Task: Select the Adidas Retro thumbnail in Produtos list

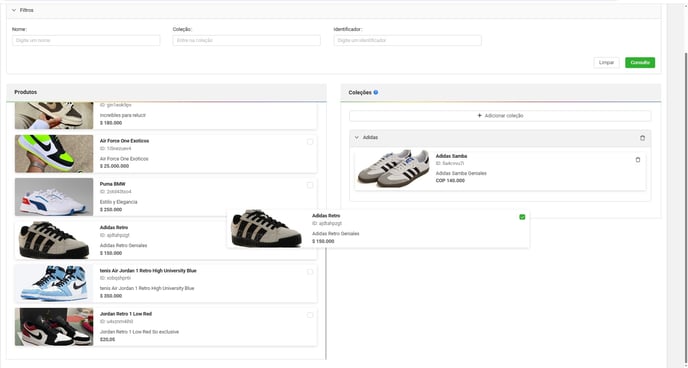Action: [54, 240]
